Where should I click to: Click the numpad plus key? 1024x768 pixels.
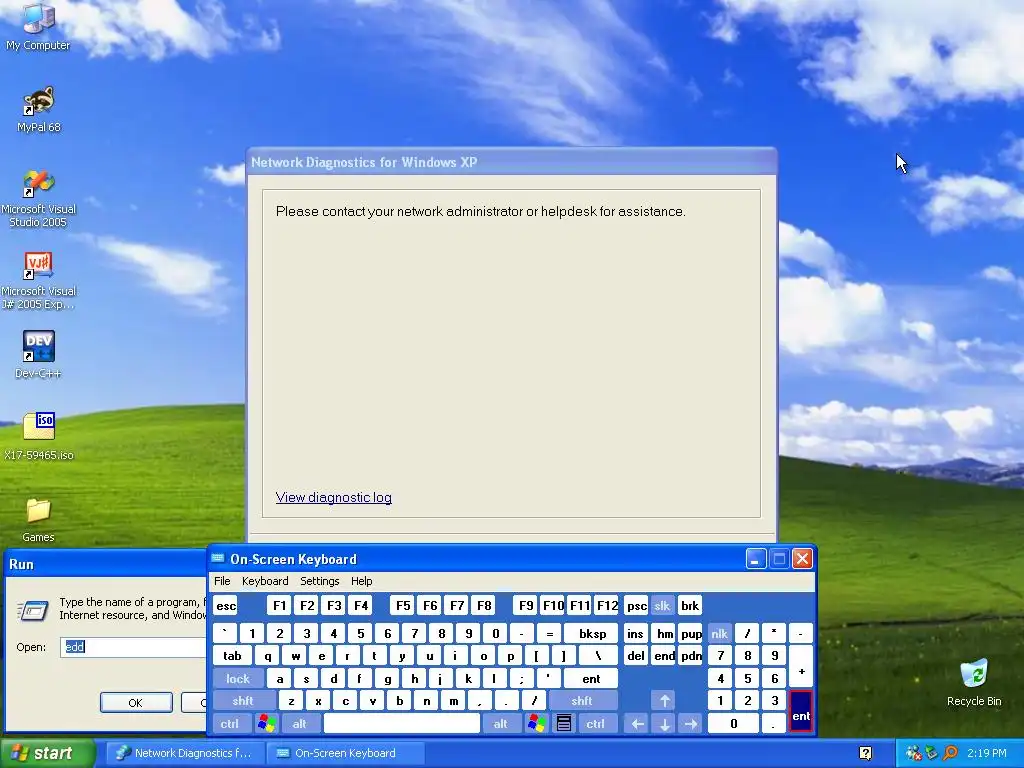click(x=801, y=667)
